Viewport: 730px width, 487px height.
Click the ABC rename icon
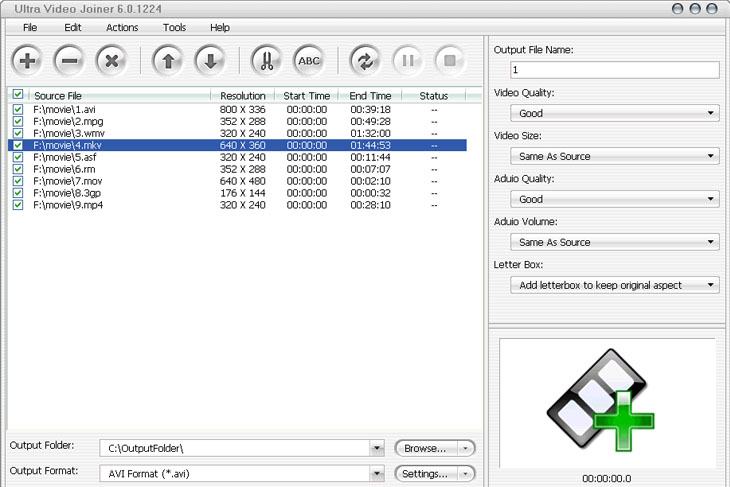click(309, 61)
